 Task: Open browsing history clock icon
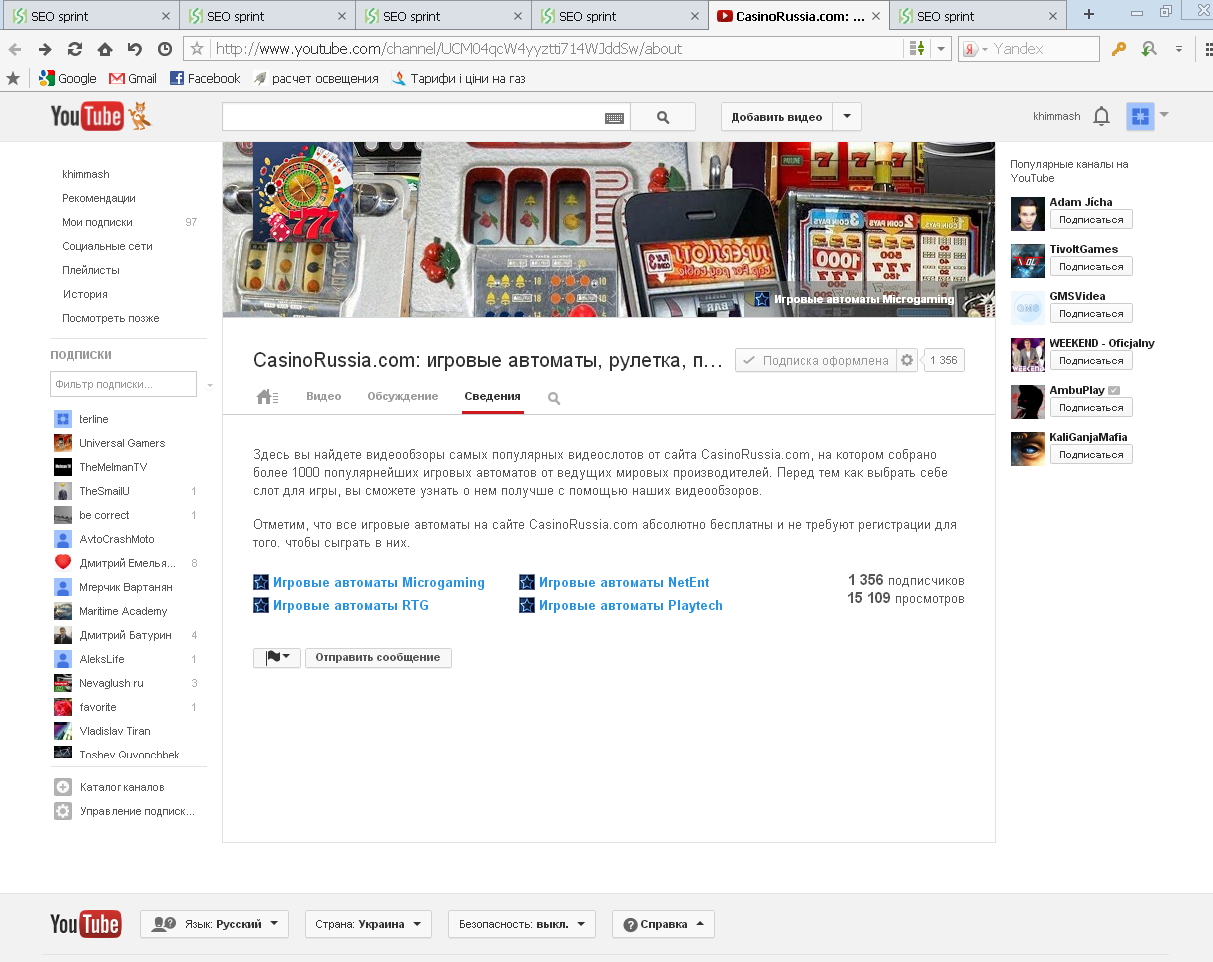165,49
